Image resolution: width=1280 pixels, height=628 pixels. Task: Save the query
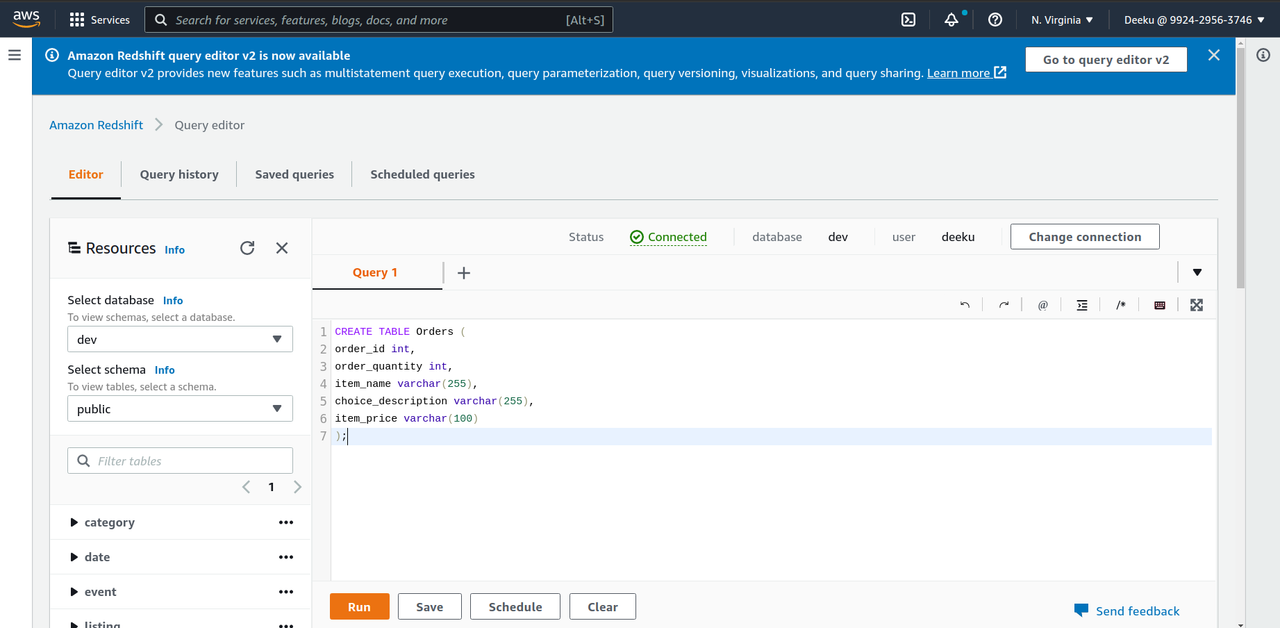coord(430,607)
